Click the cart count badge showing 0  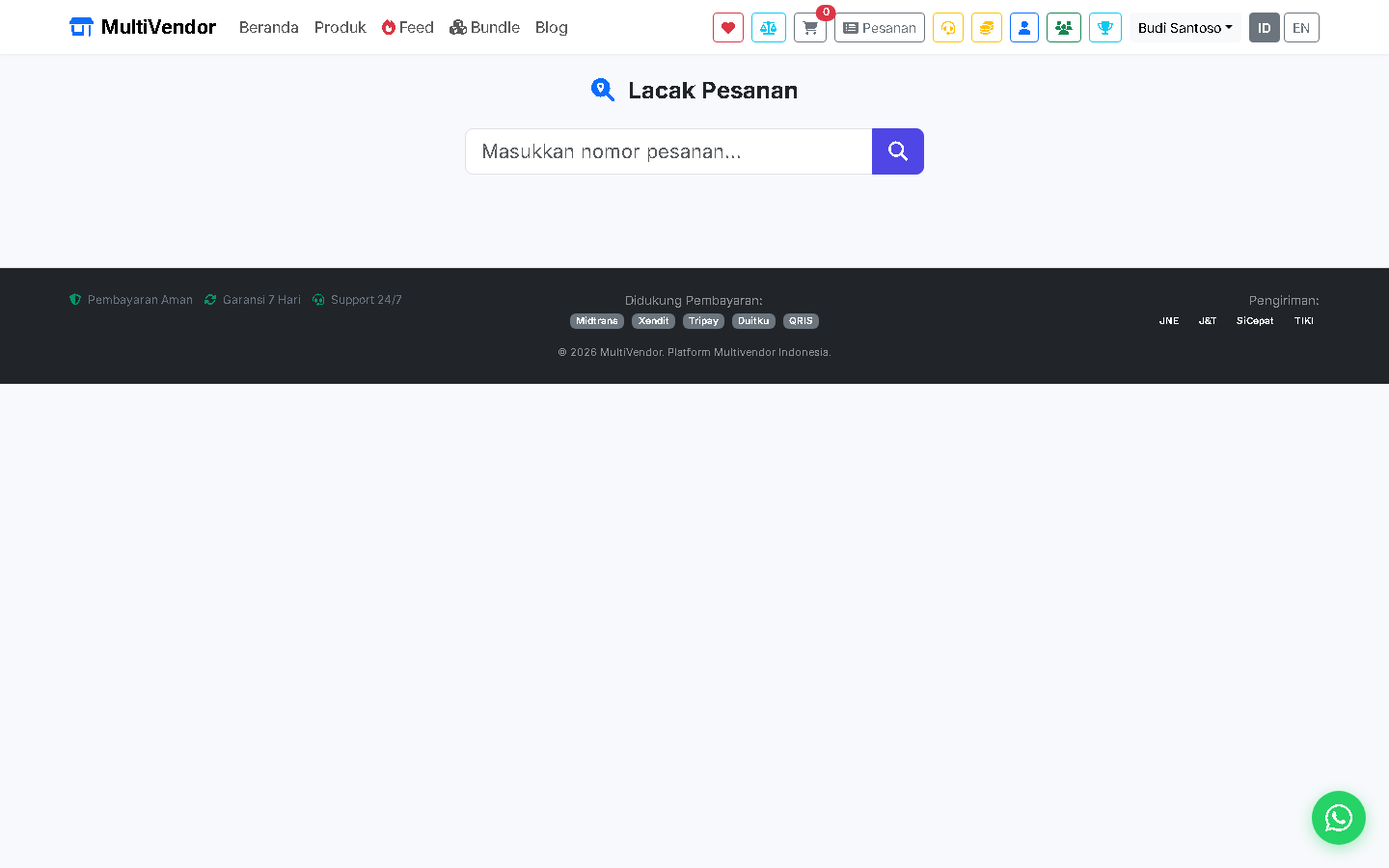tap(826, 13)
